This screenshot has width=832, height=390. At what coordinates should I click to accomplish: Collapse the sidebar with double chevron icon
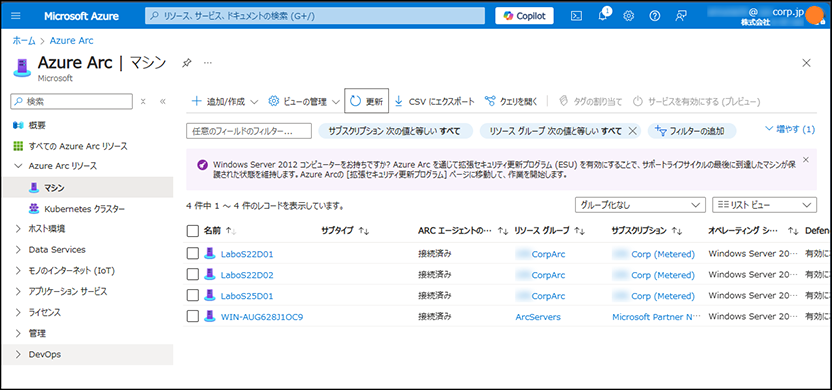163,101
